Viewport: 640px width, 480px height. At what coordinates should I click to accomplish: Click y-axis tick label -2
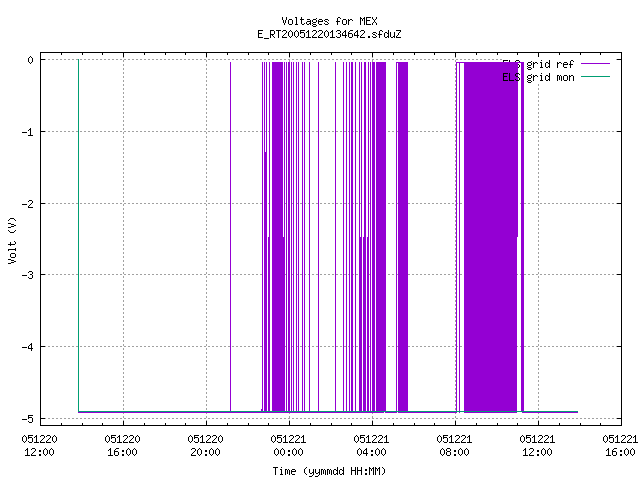[x=28, y=204]
